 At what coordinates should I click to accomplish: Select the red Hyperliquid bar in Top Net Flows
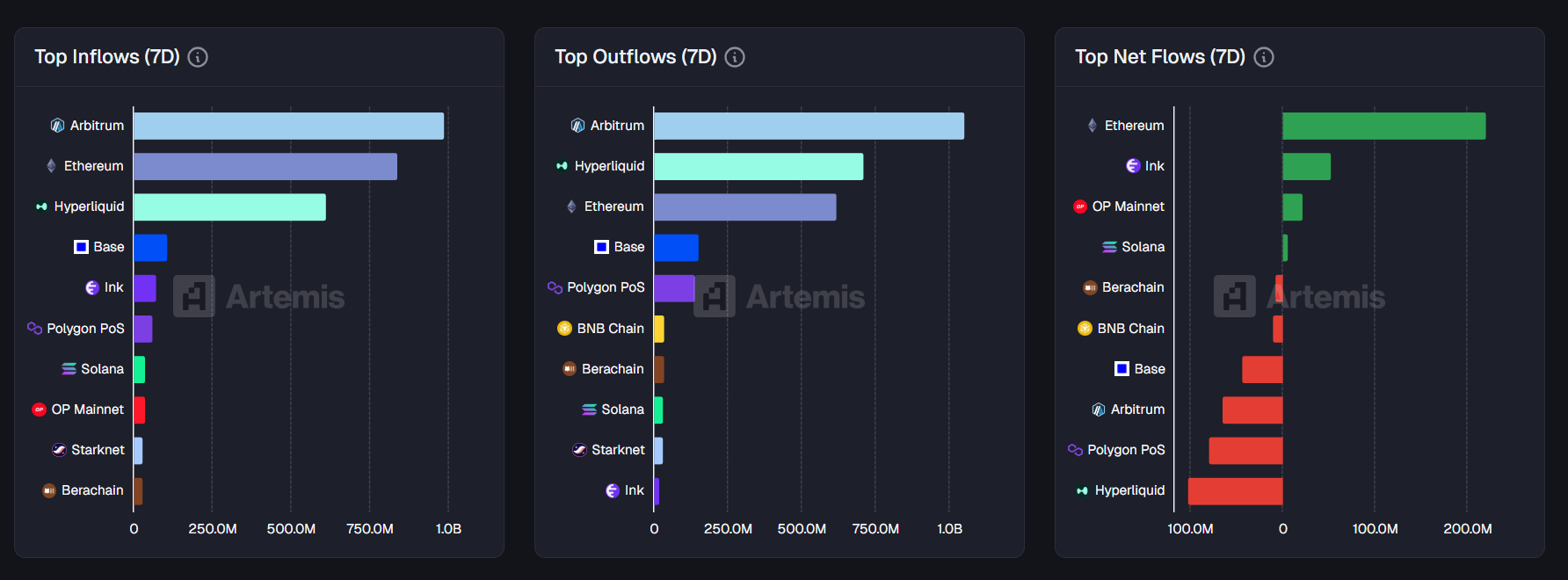click(x=1235, y=491)
